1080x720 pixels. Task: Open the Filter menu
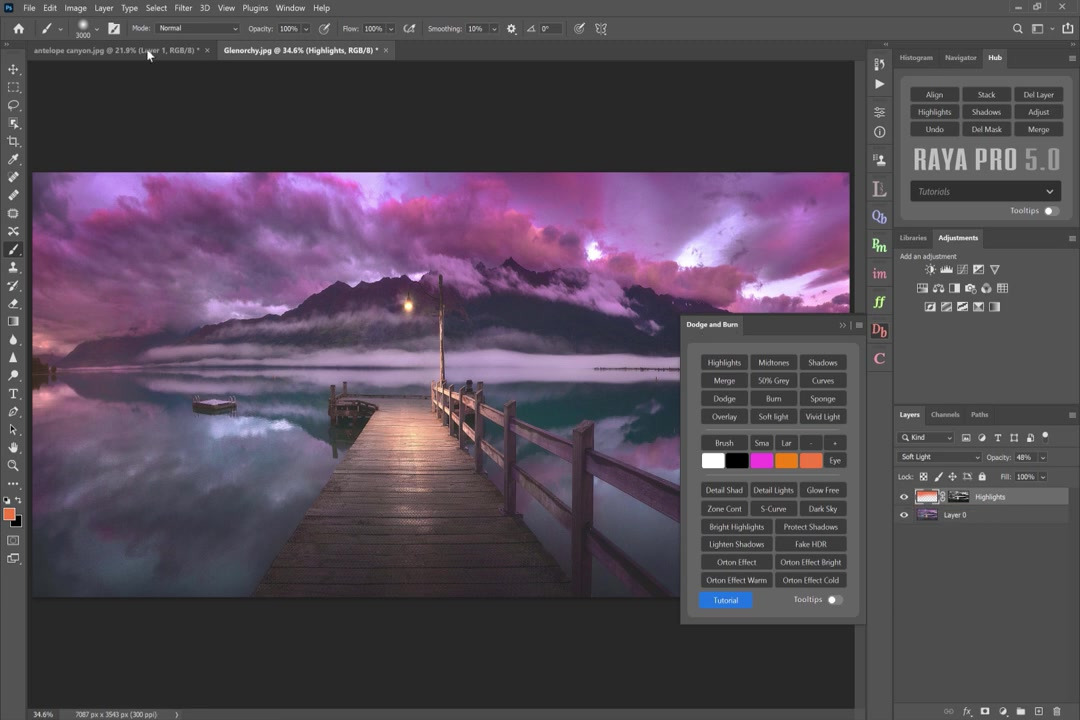[183, 8]
